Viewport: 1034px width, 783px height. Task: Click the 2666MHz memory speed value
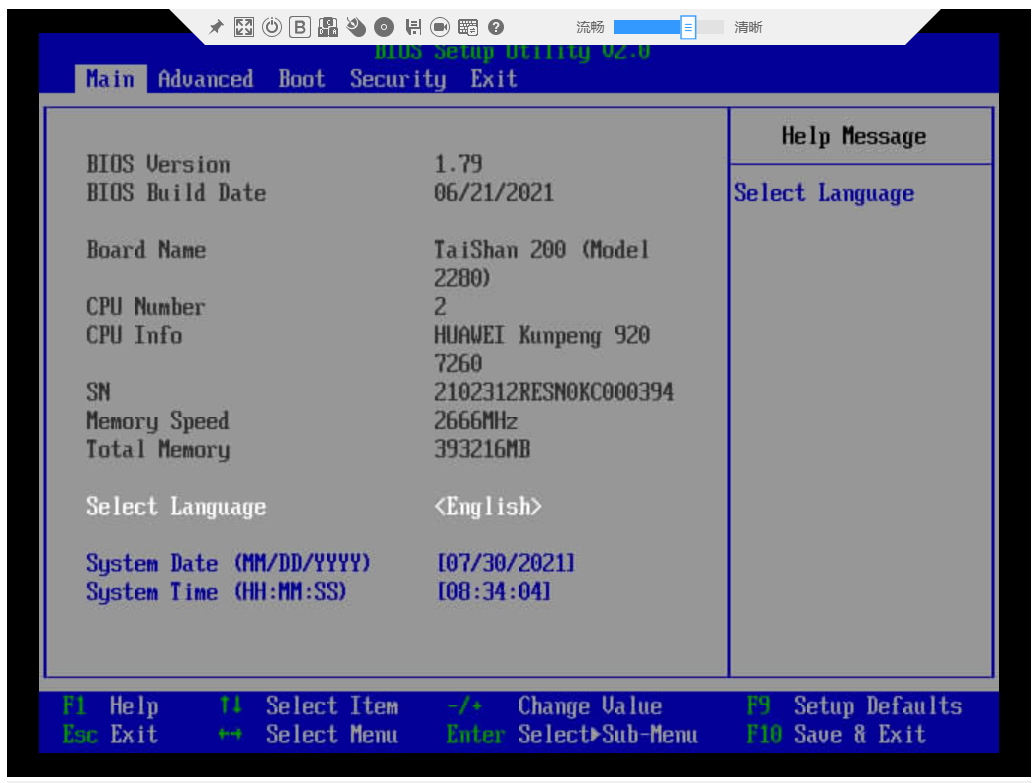pyautogui.click(x=476, y=421)
